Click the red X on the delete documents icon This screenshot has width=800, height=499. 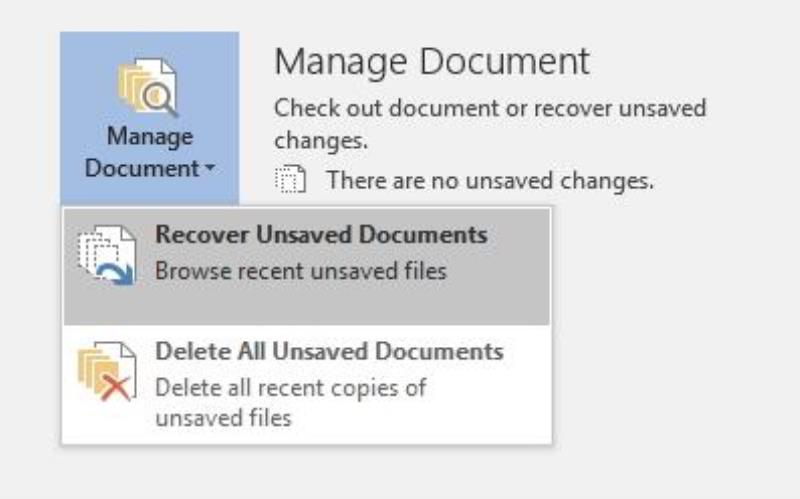(x=116, y=388)
